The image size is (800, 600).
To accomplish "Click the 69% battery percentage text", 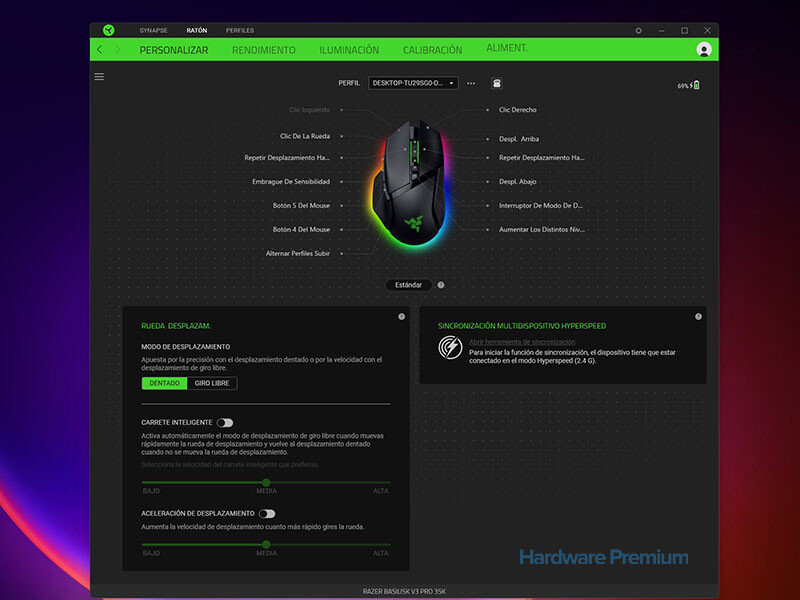I will [683, 86].
